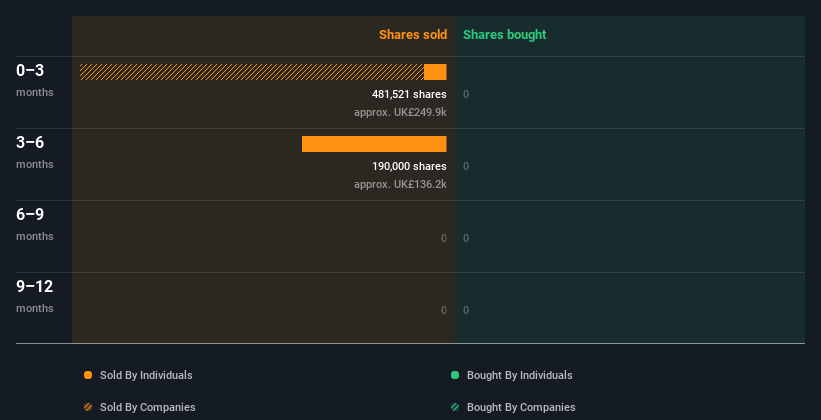Click the shares sold 0 in 6–9 months row
The height and width of the screenshot is (420, 821).
443,238
